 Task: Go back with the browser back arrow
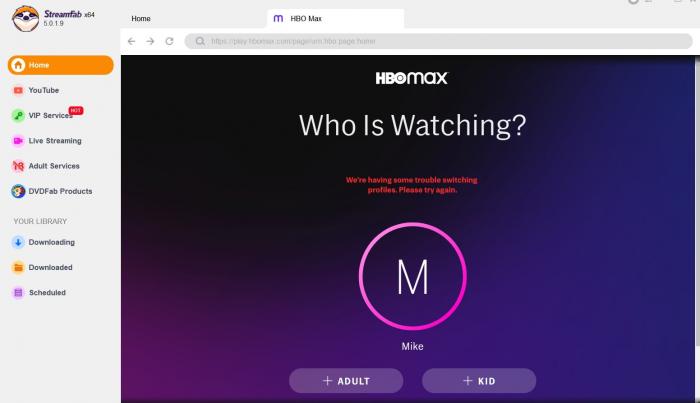(131, 41)
